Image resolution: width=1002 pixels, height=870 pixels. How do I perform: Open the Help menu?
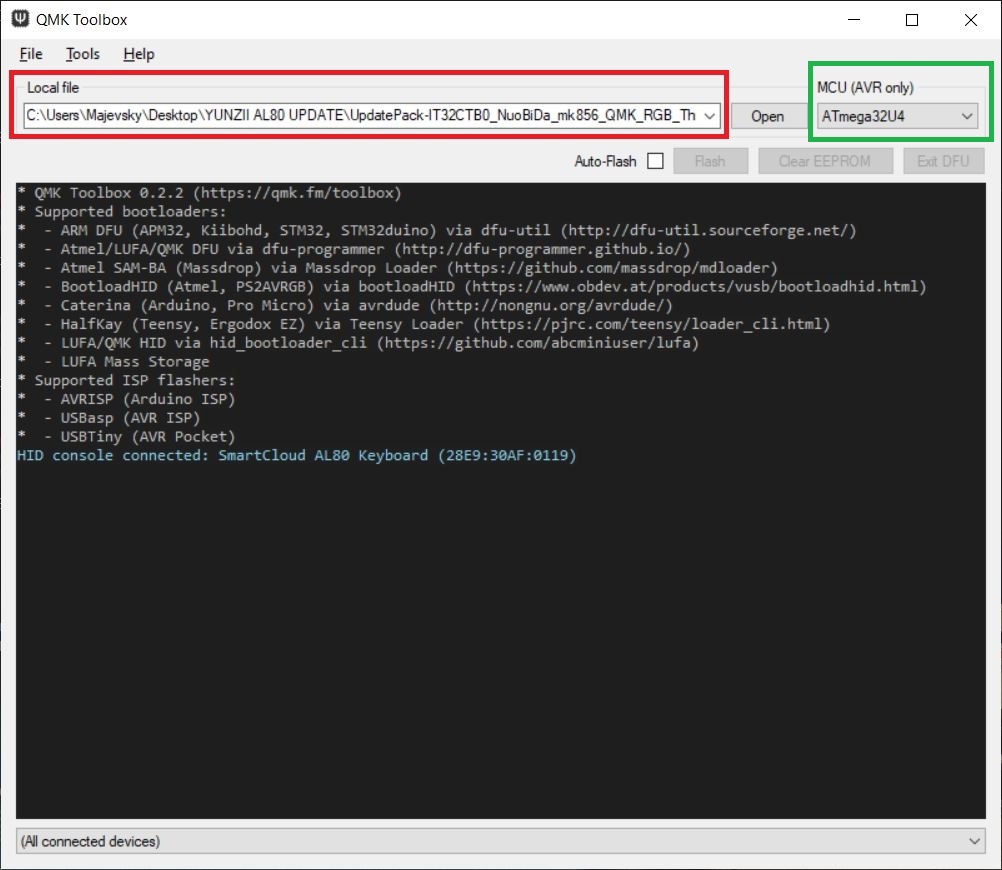pyautogui.click(x=139, y=54)
